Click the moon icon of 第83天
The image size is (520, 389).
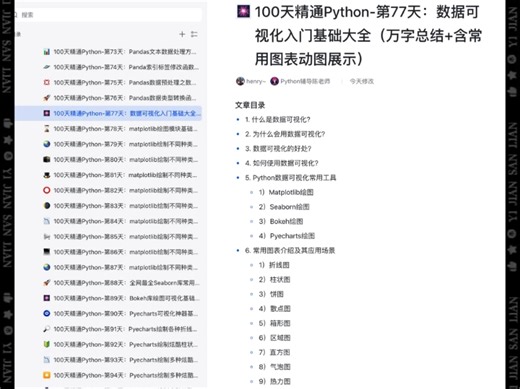click(47, 206)
